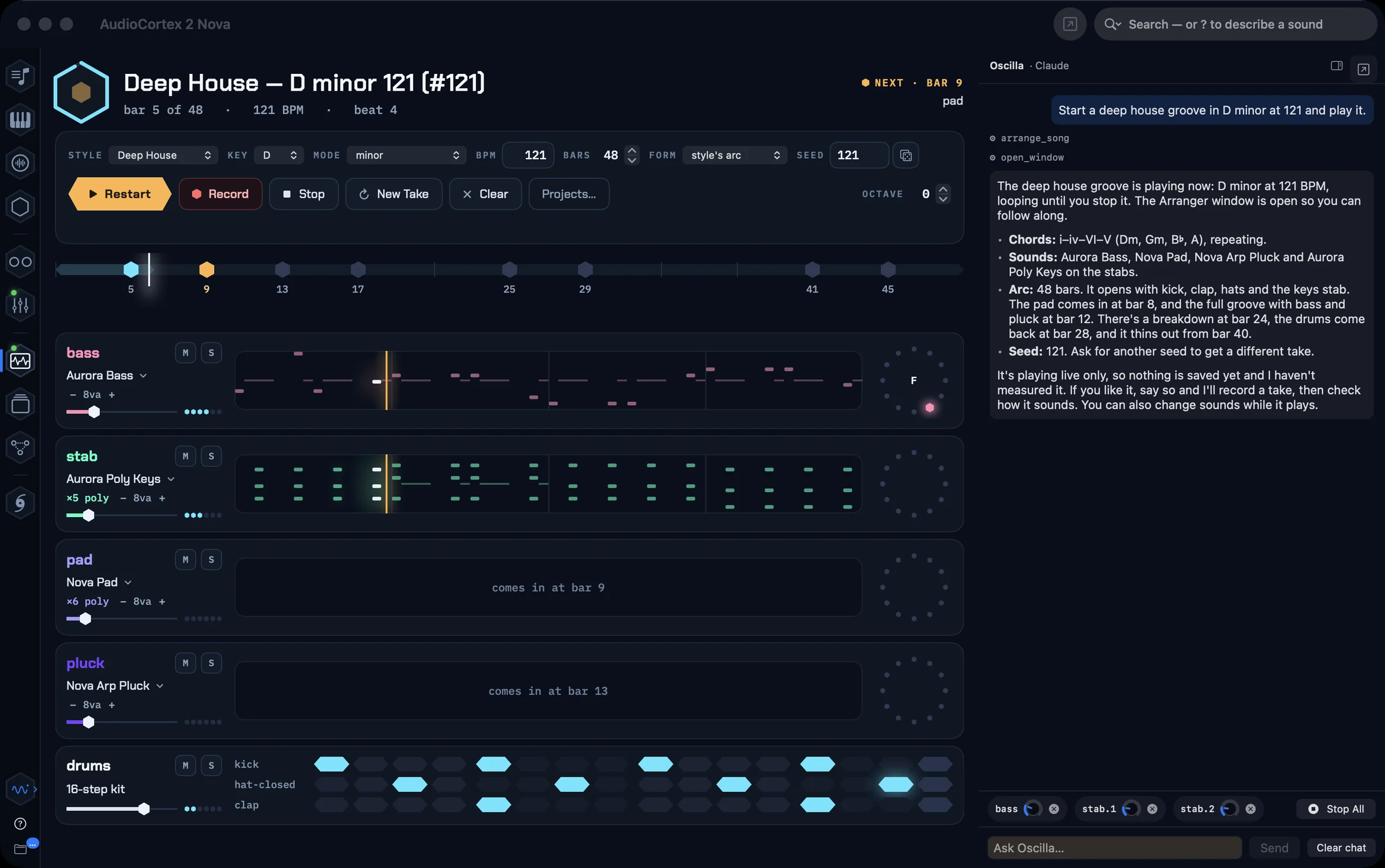The height and width of the screenshot is (868, 1385).
Task: Open the piano keyboard sidebar icon
Action: click(20, 119)
